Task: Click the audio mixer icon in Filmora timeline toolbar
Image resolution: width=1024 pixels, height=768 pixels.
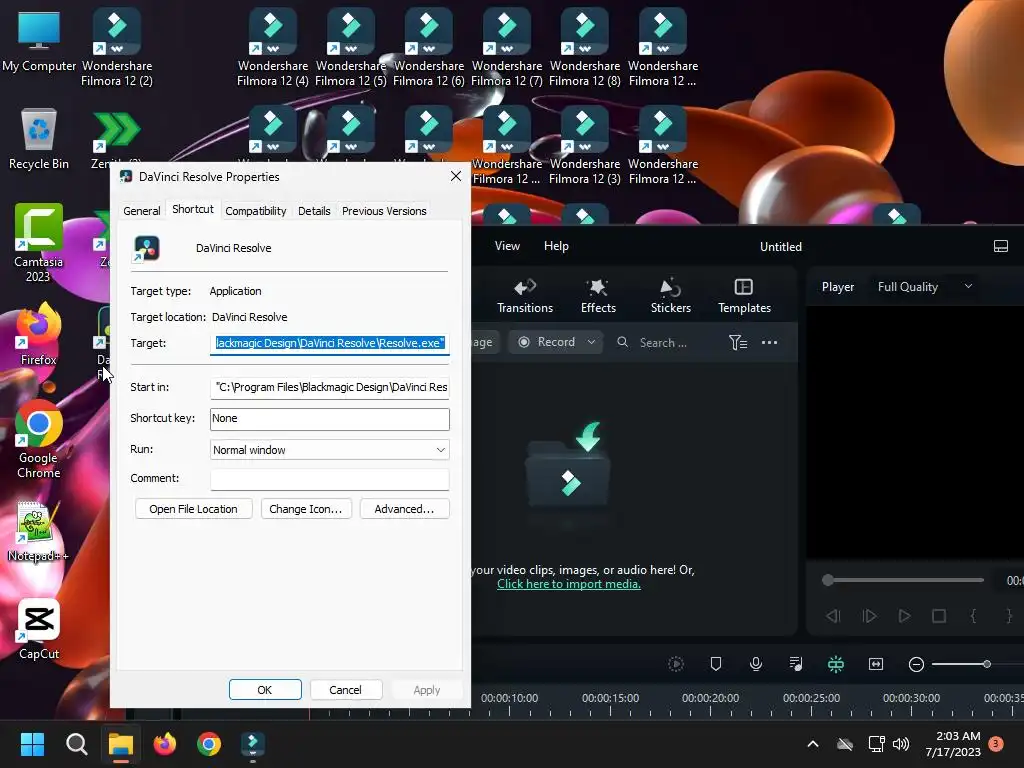Action: coord(795,664)
